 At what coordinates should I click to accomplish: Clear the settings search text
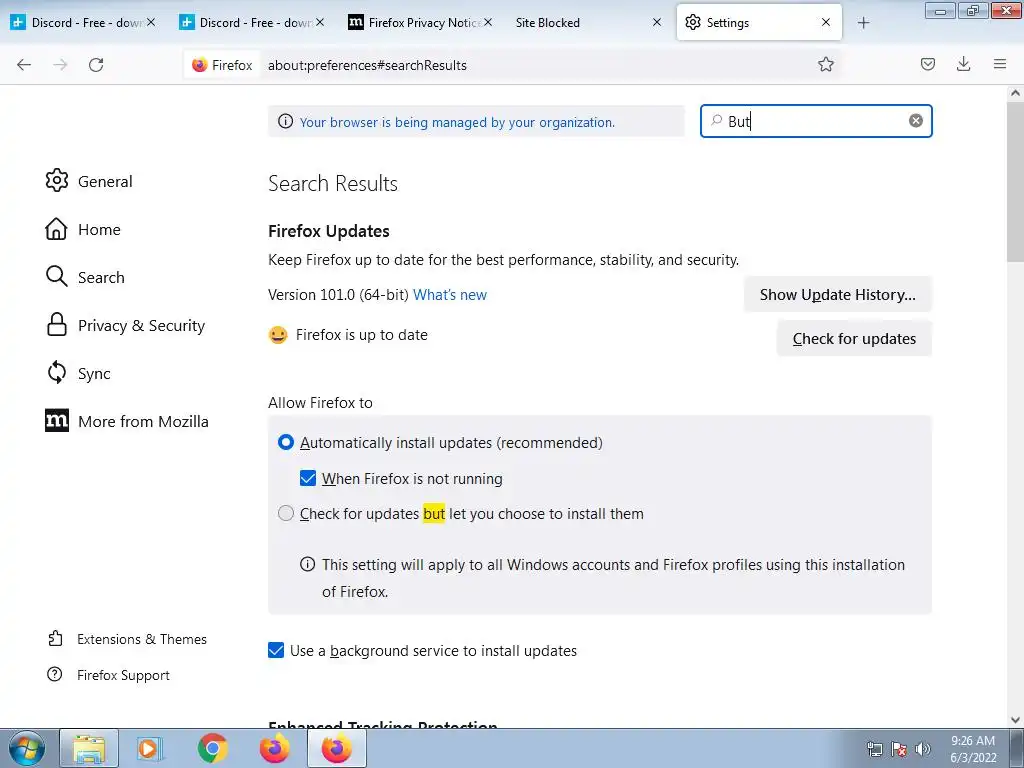[916, 121]
